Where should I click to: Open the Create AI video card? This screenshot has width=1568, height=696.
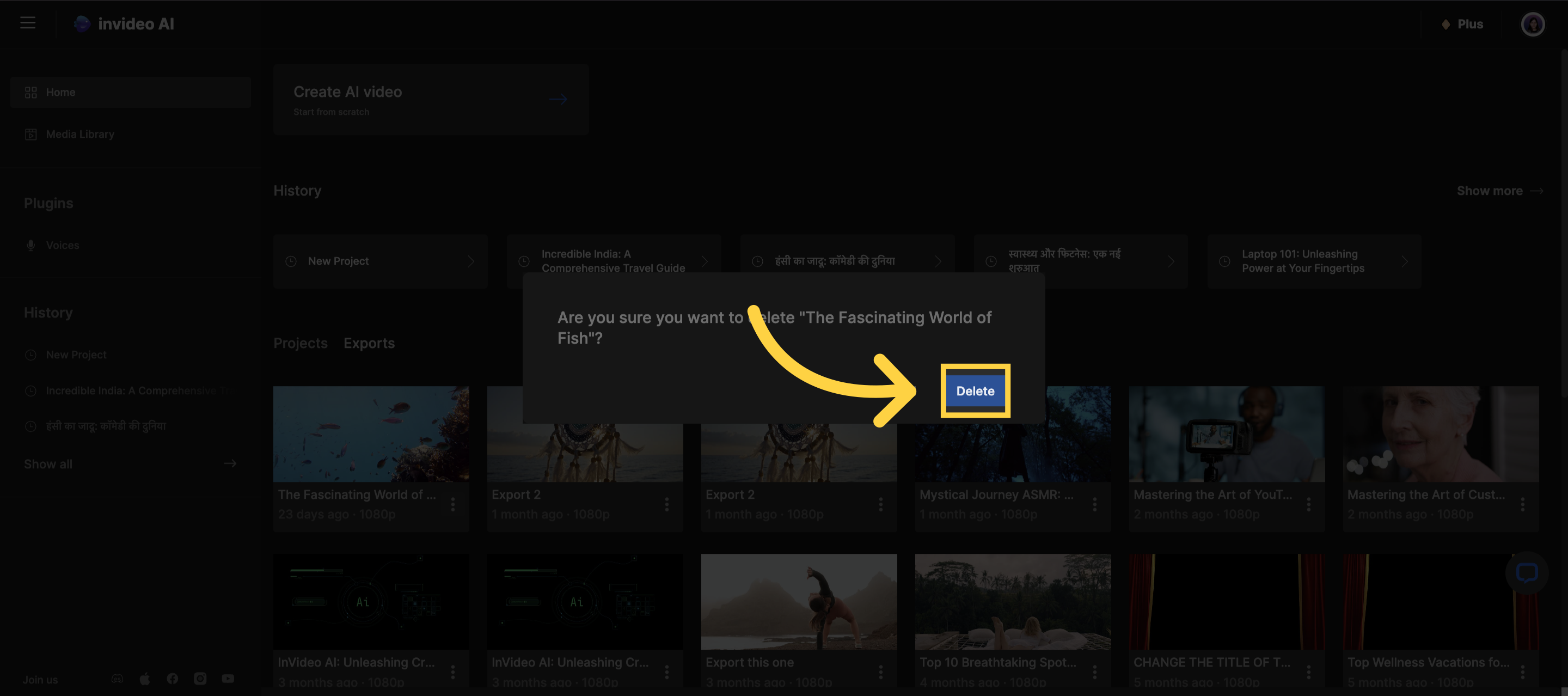431,100
